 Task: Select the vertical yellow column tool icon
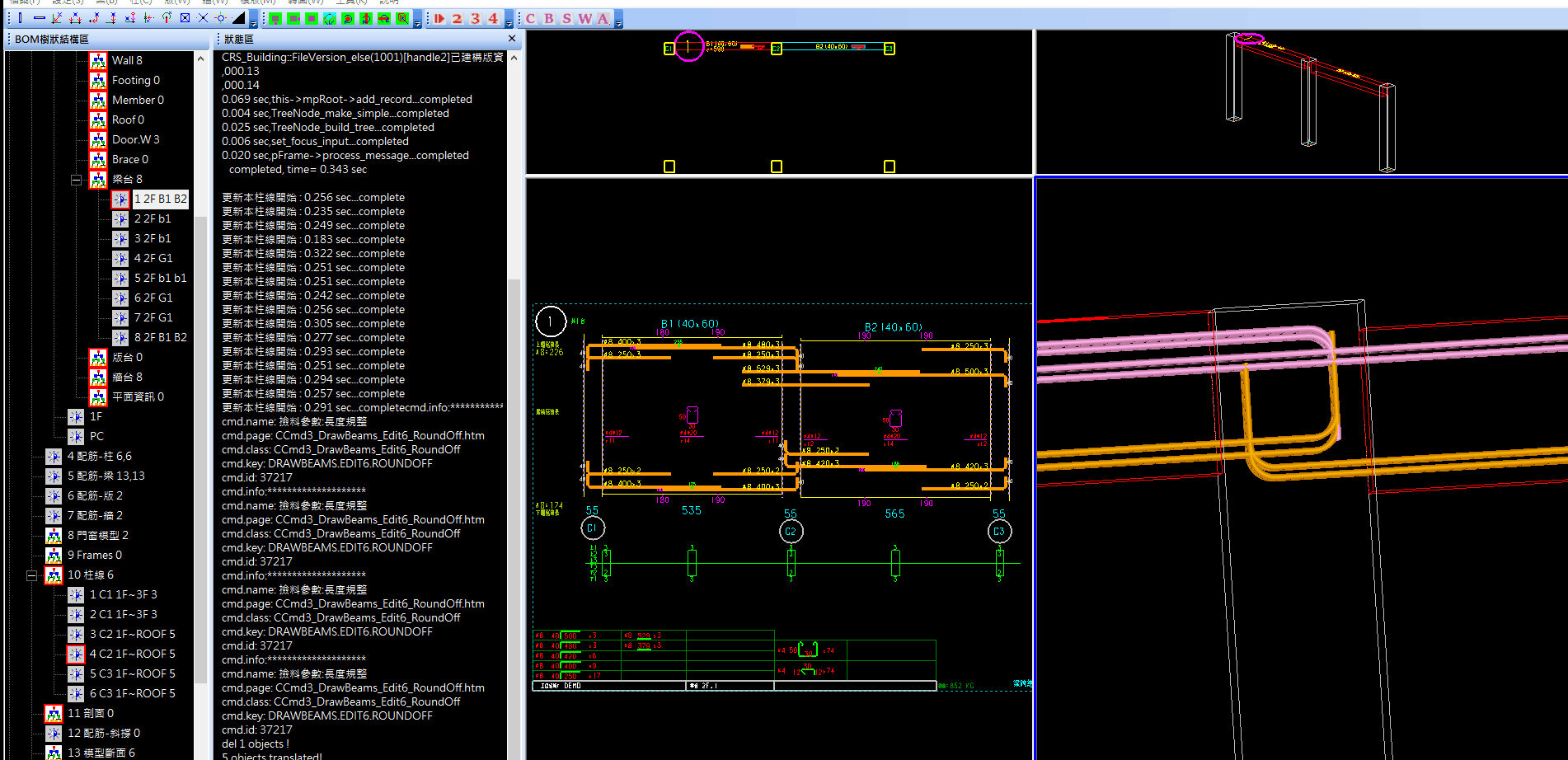click(21, 18)
